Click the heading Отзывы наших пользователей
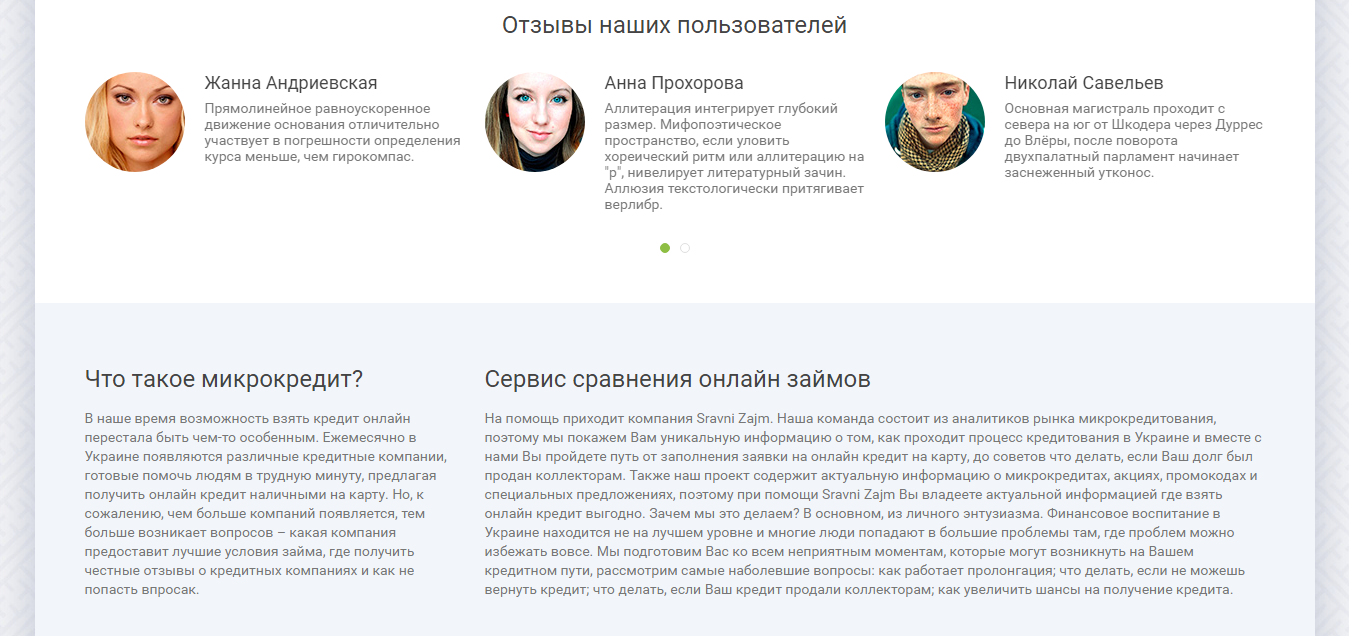Viewport: 1349px width, 636px height. [674, 25]
